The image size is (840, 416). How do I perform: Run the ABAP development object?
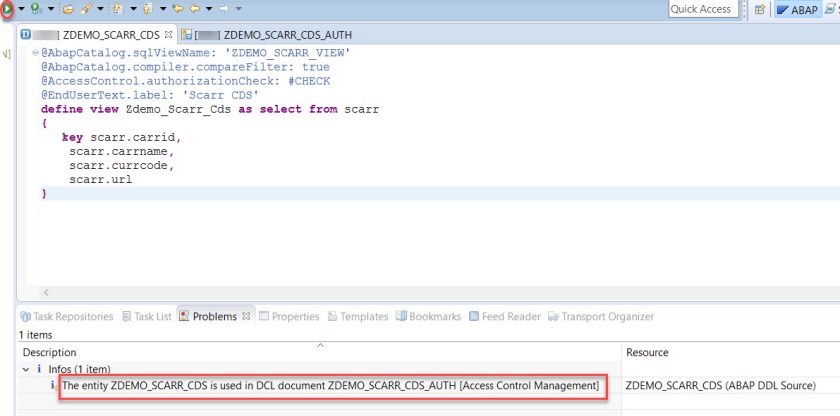7,9
